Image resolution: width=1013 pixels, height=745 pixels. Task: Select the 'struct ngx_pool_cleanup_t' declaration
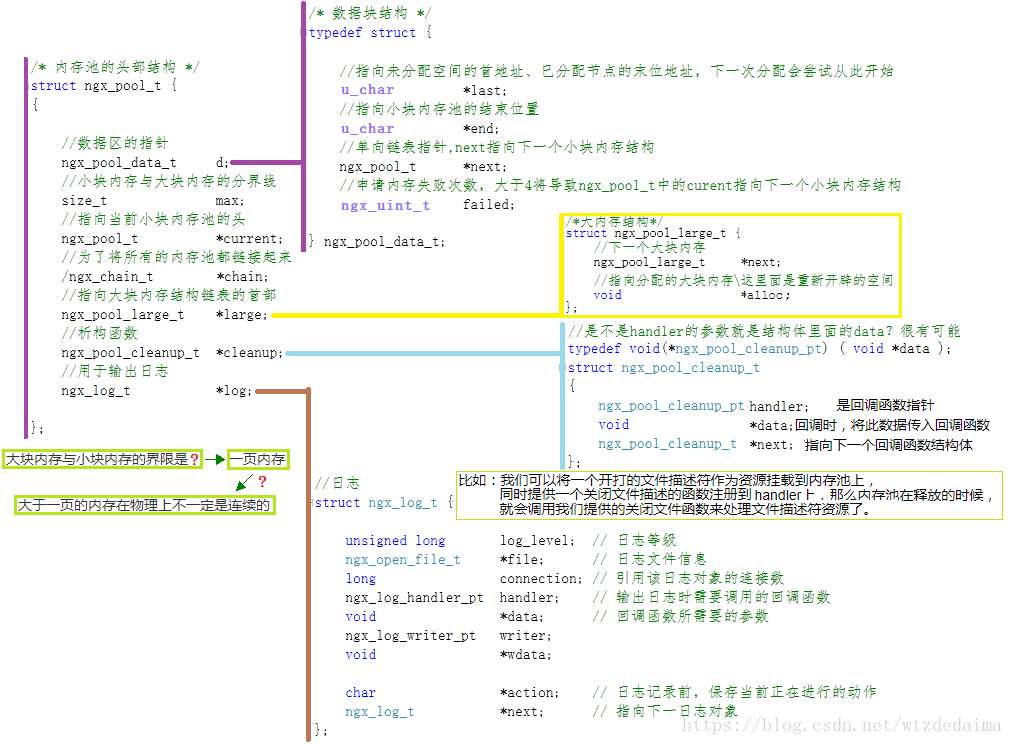[663, 368]
